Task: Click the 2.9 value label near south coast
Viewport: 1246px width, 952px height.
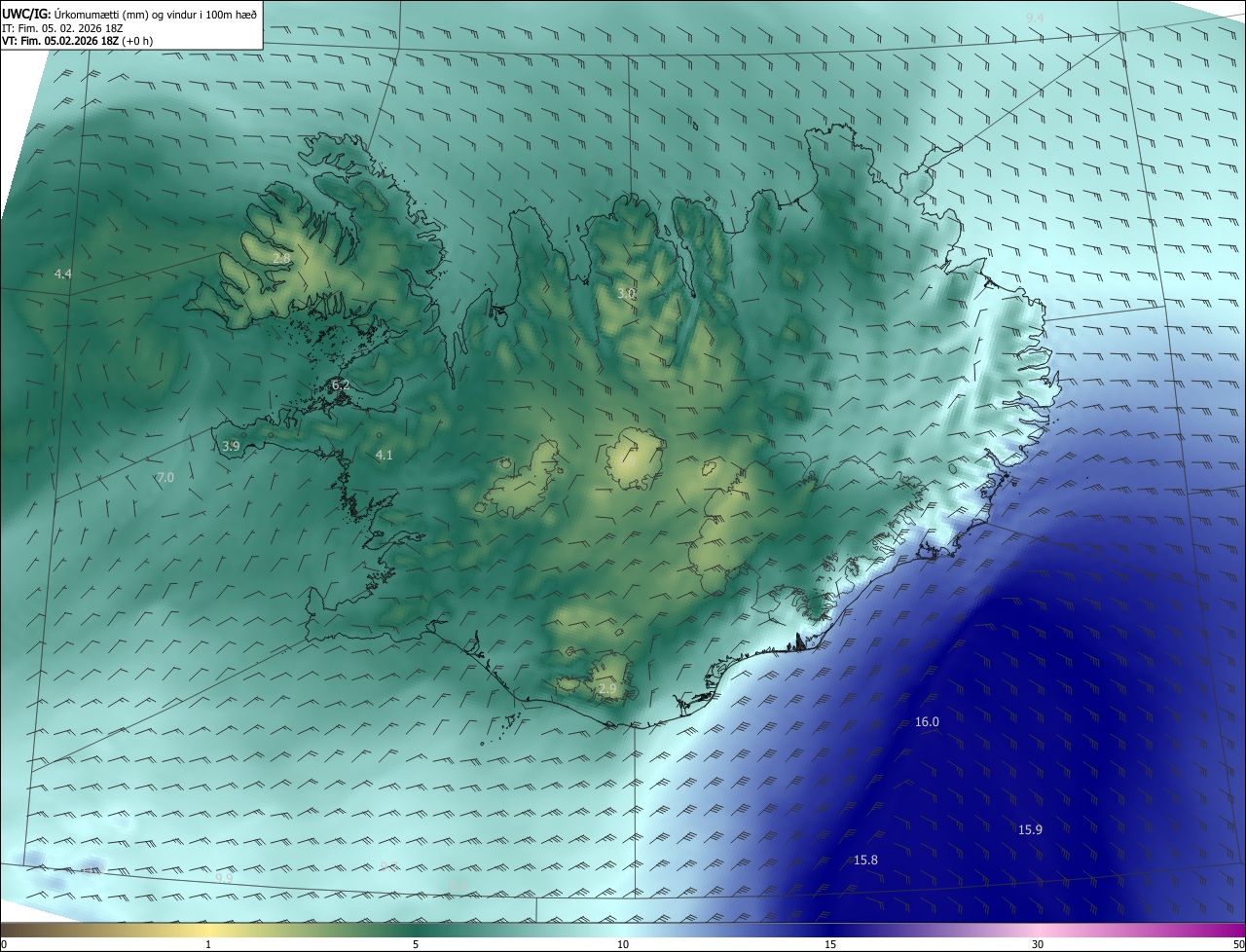Action: pyautogui.click(x=607, y=688)
